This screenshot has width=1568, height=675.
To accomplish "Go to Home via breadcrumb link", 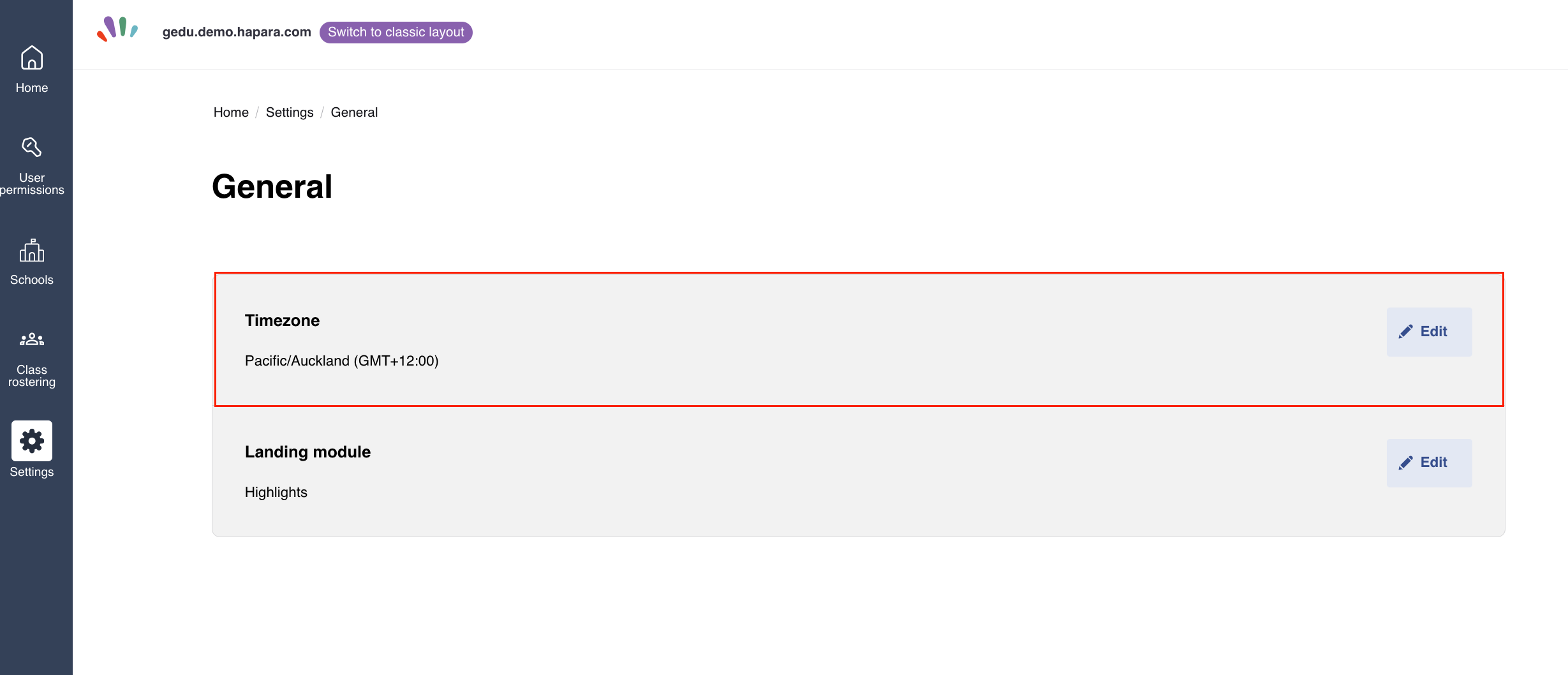I will [231, 112].
